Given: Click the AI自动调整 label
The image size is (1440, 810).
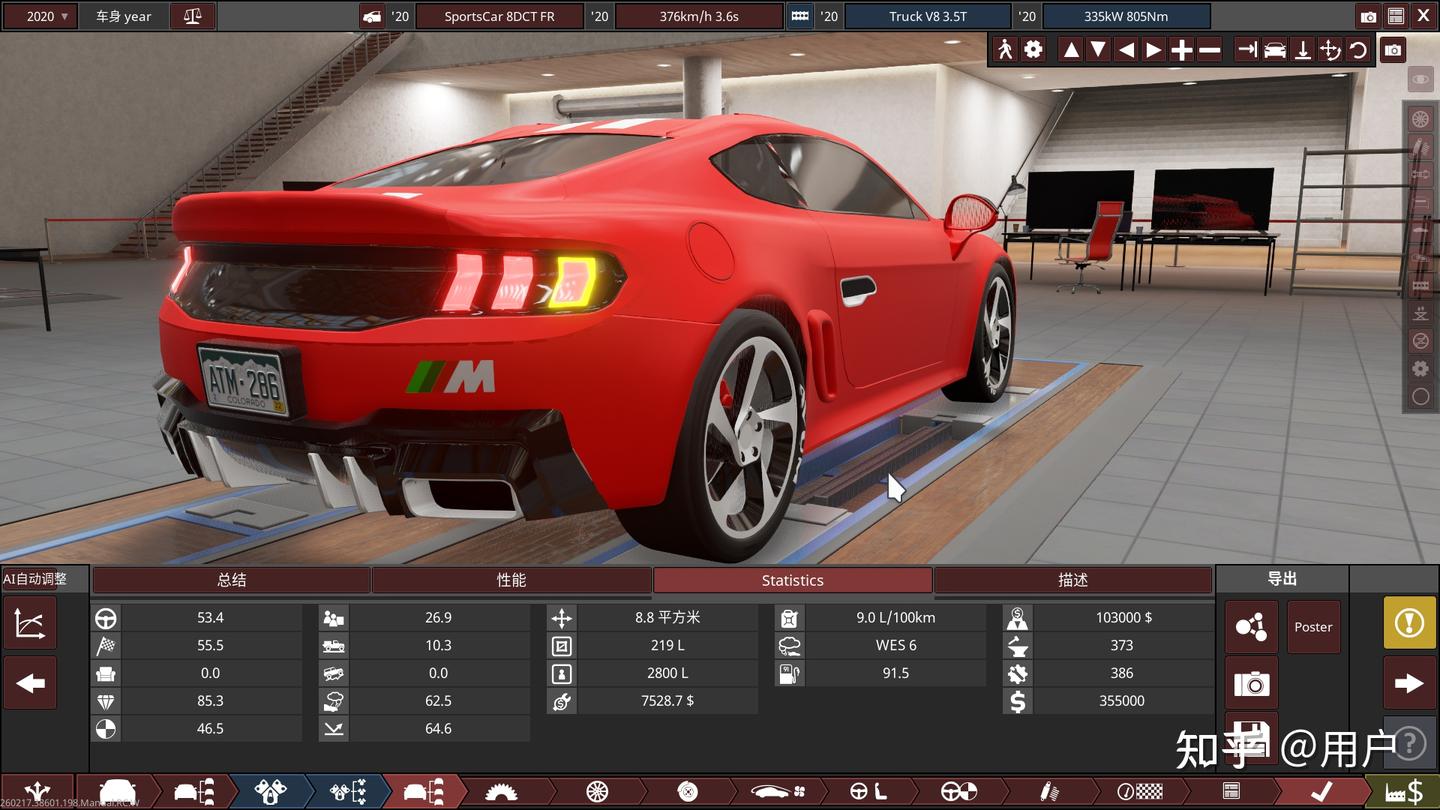Looking at the screenshot, I should point(35,579).
